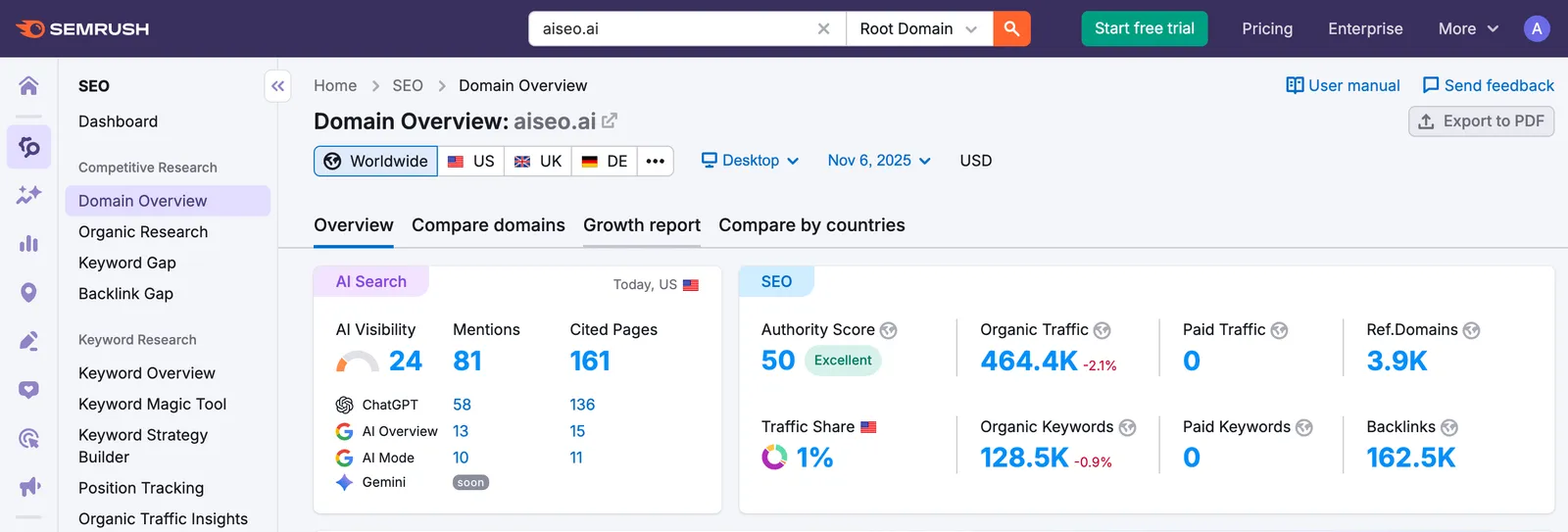Click the Organic Traffic info globe icon

pos(1102,331)
